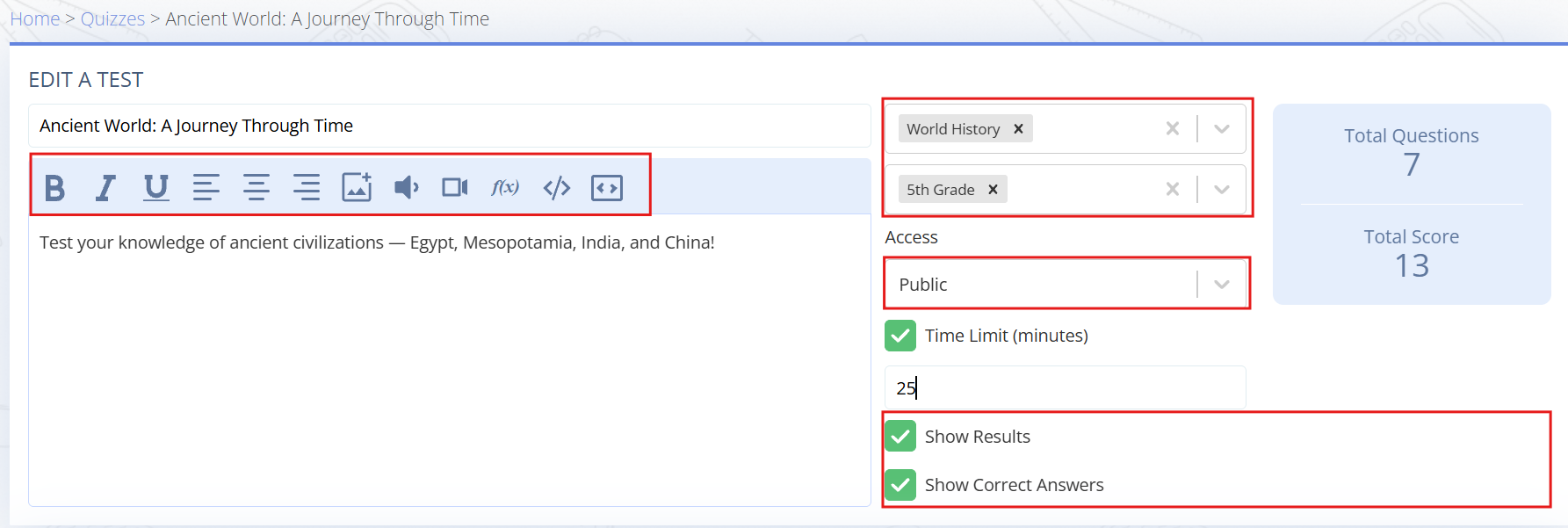
Task: Click into the description text area
Action: pos(450,360)
